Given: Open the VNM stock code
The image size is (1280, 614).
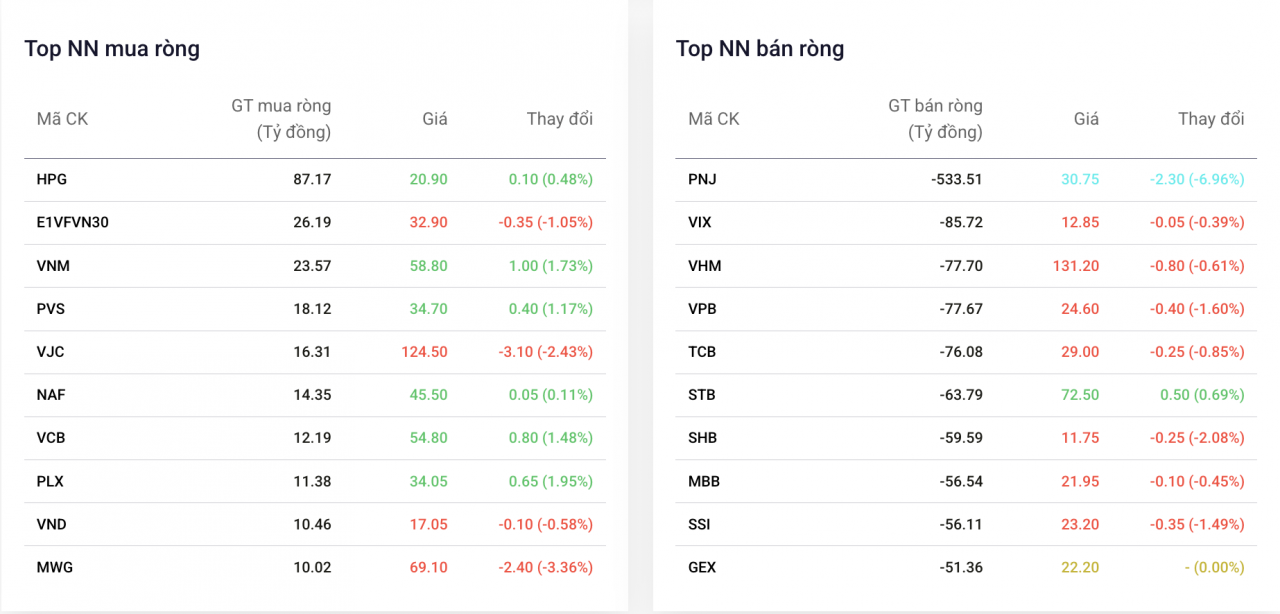Looking at the screenshot, I should [53, 266].
